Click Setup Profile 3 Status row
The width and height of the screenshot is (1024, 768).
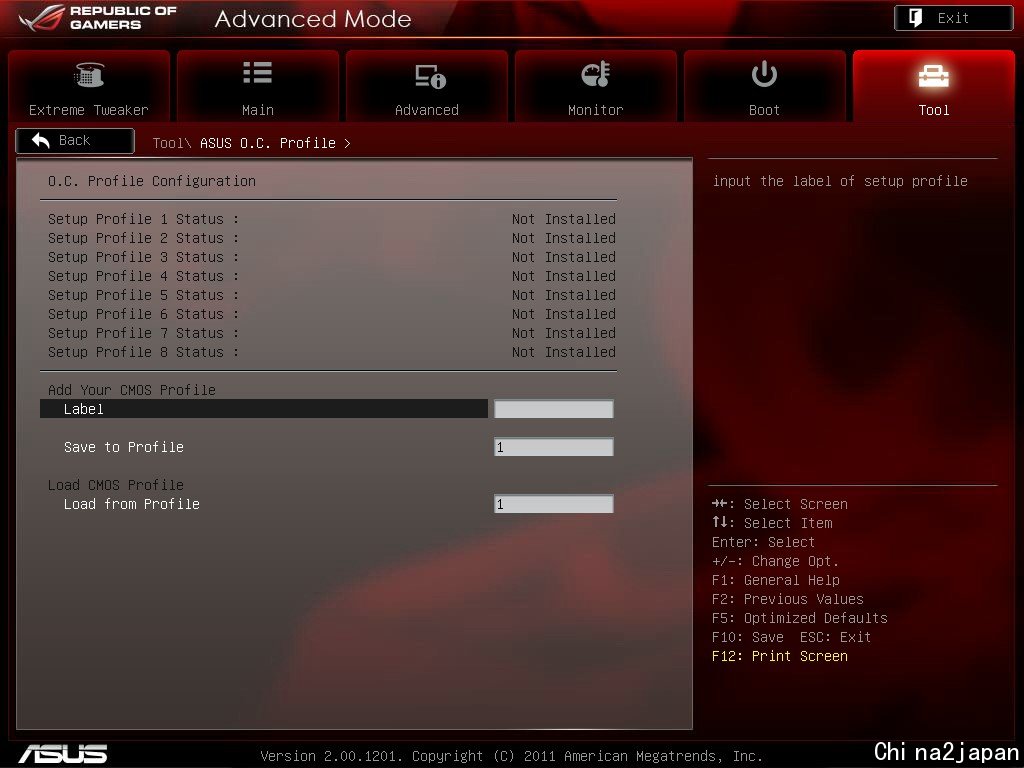332,257
